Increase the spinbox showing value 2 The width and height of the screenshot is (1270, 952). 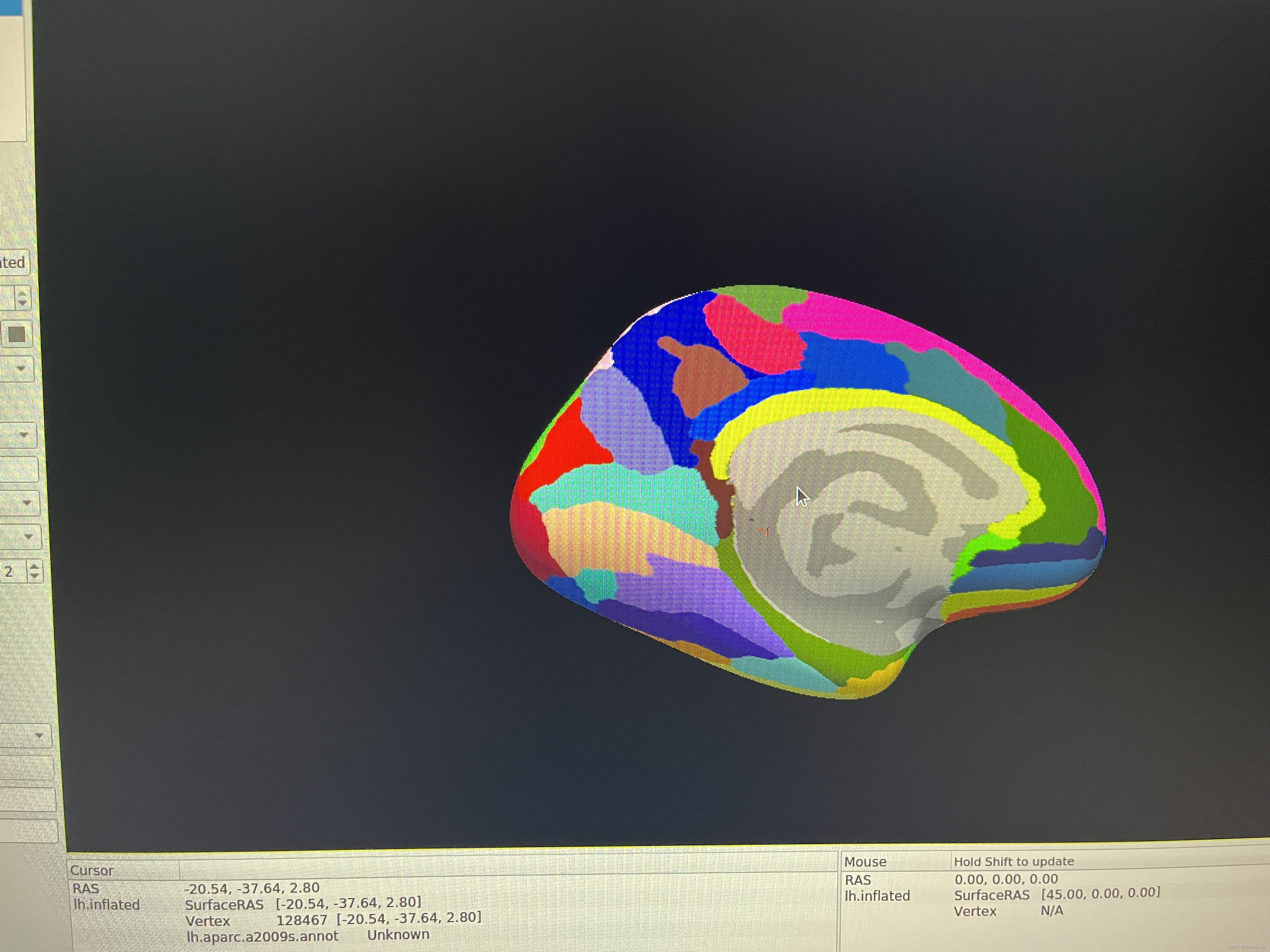(x=34, y=566)
